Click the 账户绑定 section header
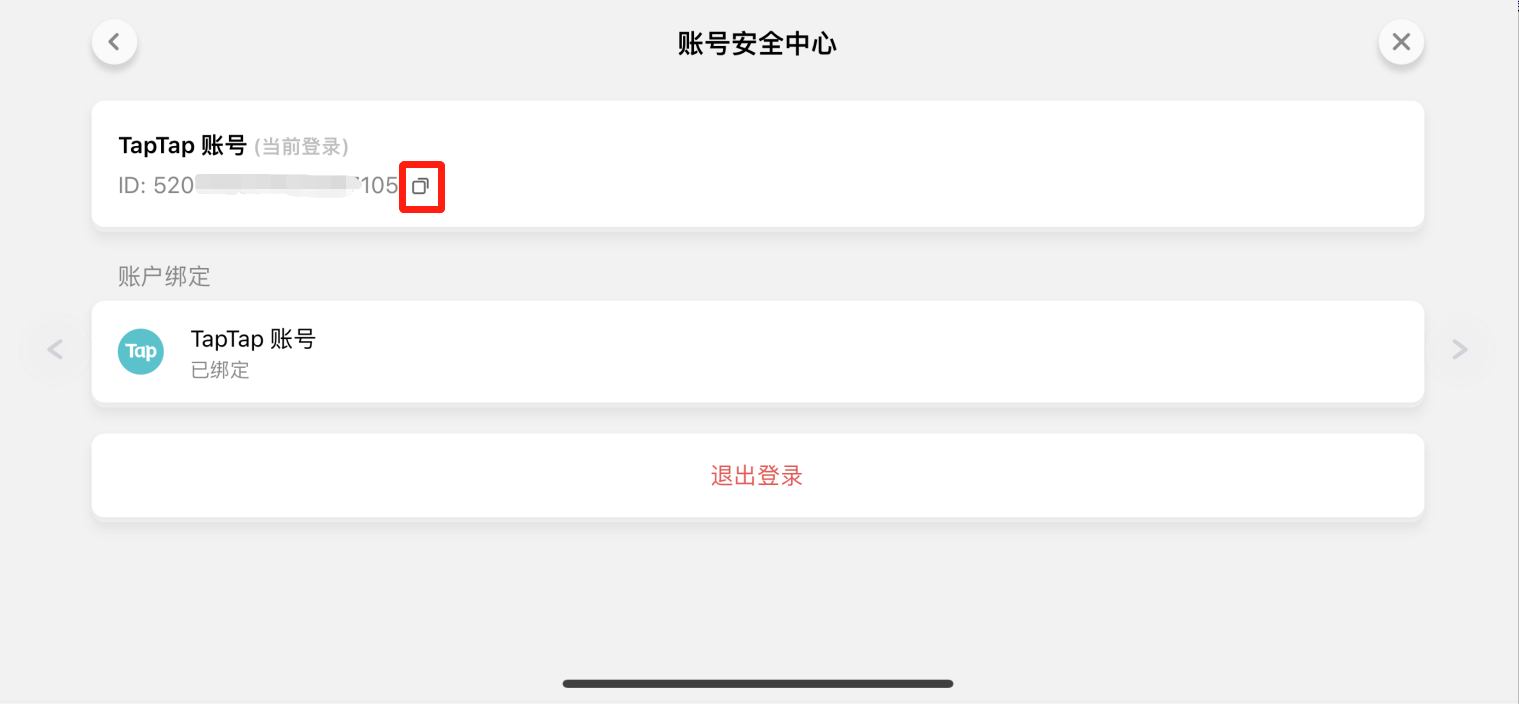The height and width of the screenshot is (704, 1519). [x=164, y=277]
